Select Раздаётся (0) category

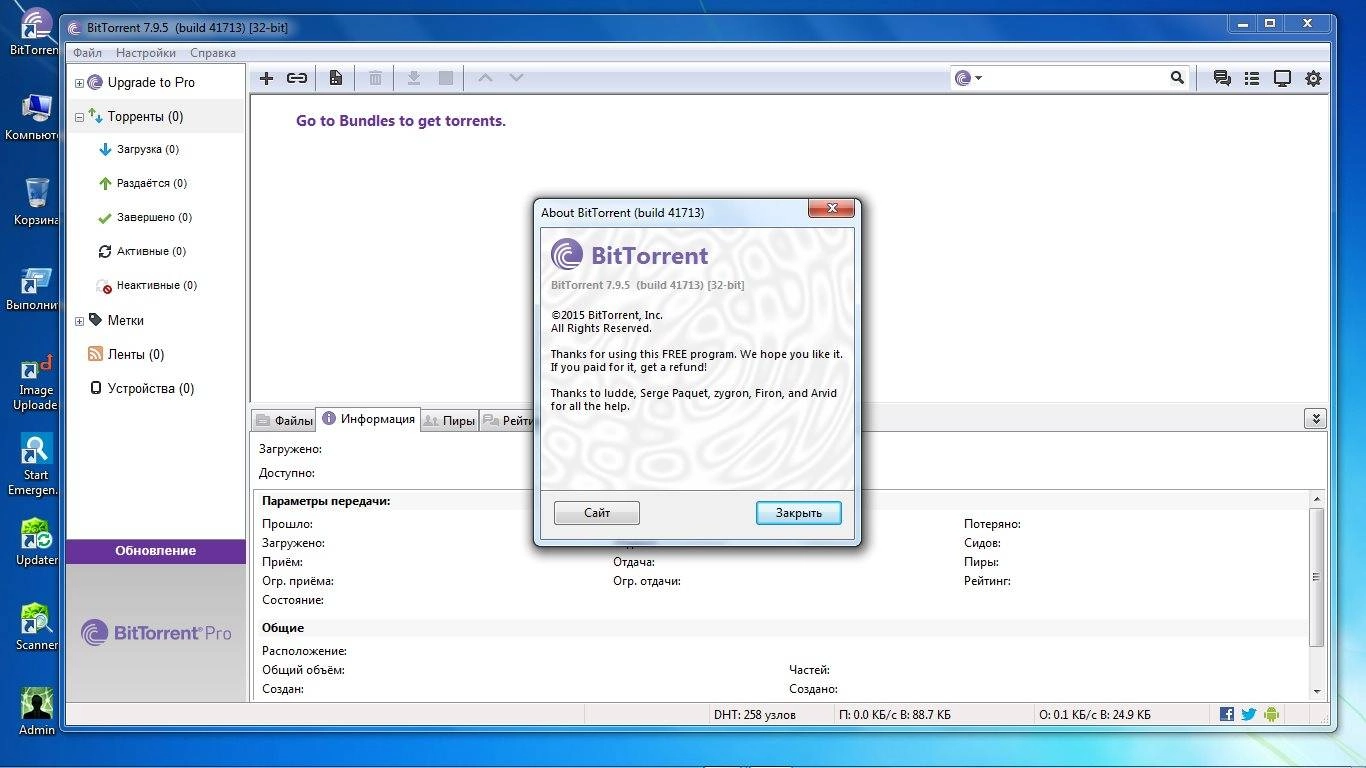151,184
